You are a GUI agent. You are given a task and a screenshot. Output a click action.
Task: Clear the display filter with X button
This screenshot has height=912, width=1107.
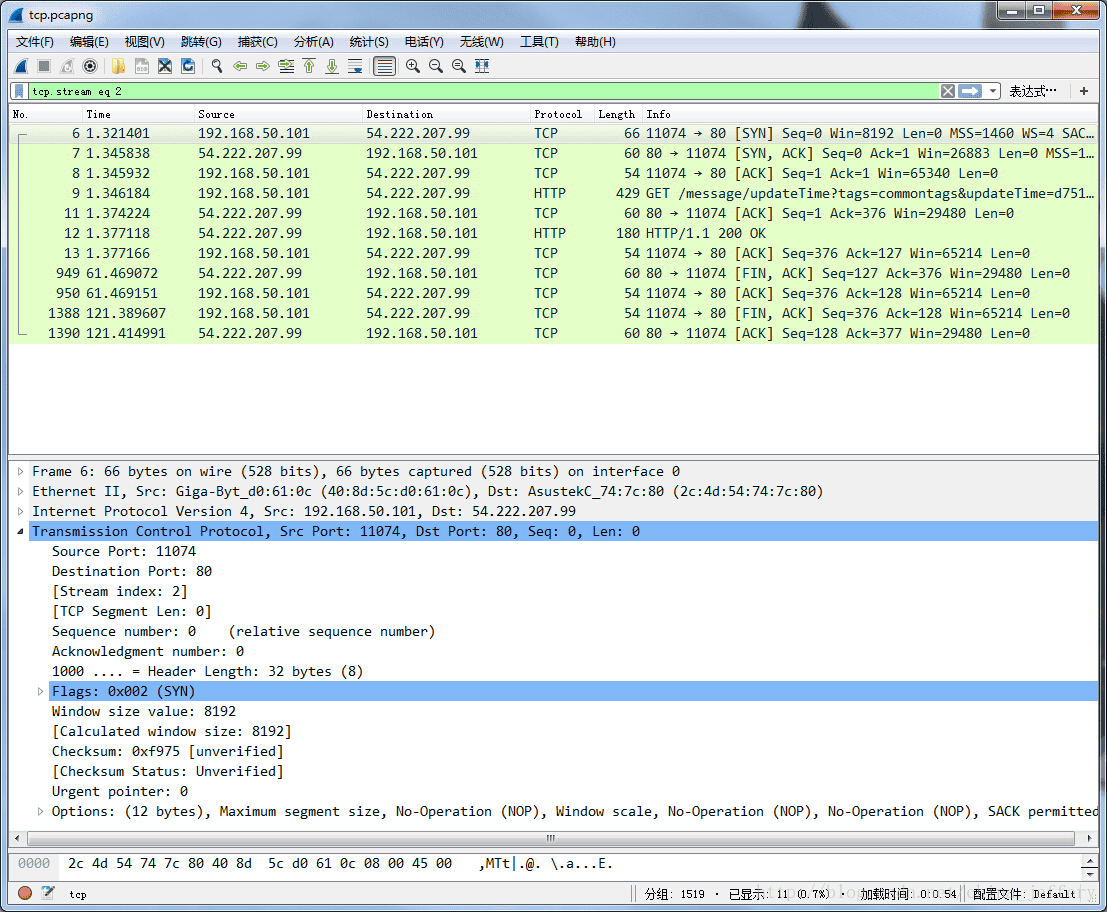tap(947, 91)
